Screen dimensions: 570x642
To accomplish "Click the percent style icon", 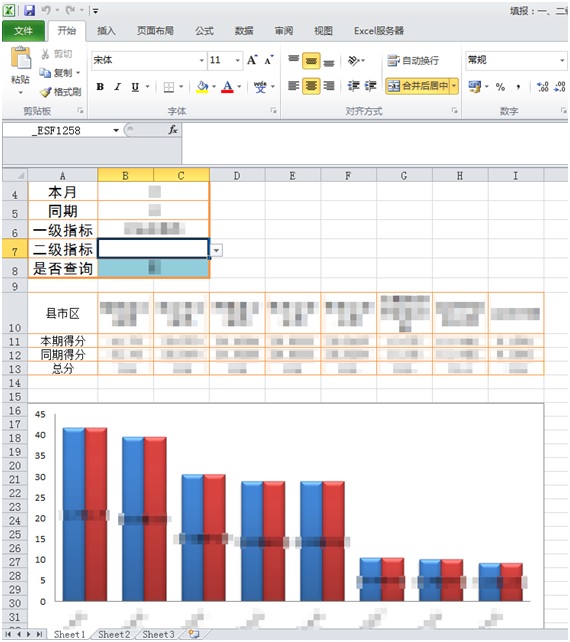I will click(500, 86).
